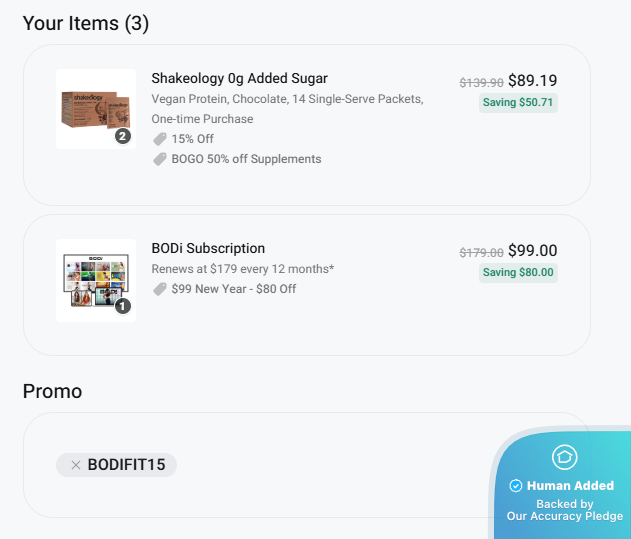Open the BODi Subscription thumbnail image

click(93, 277)
